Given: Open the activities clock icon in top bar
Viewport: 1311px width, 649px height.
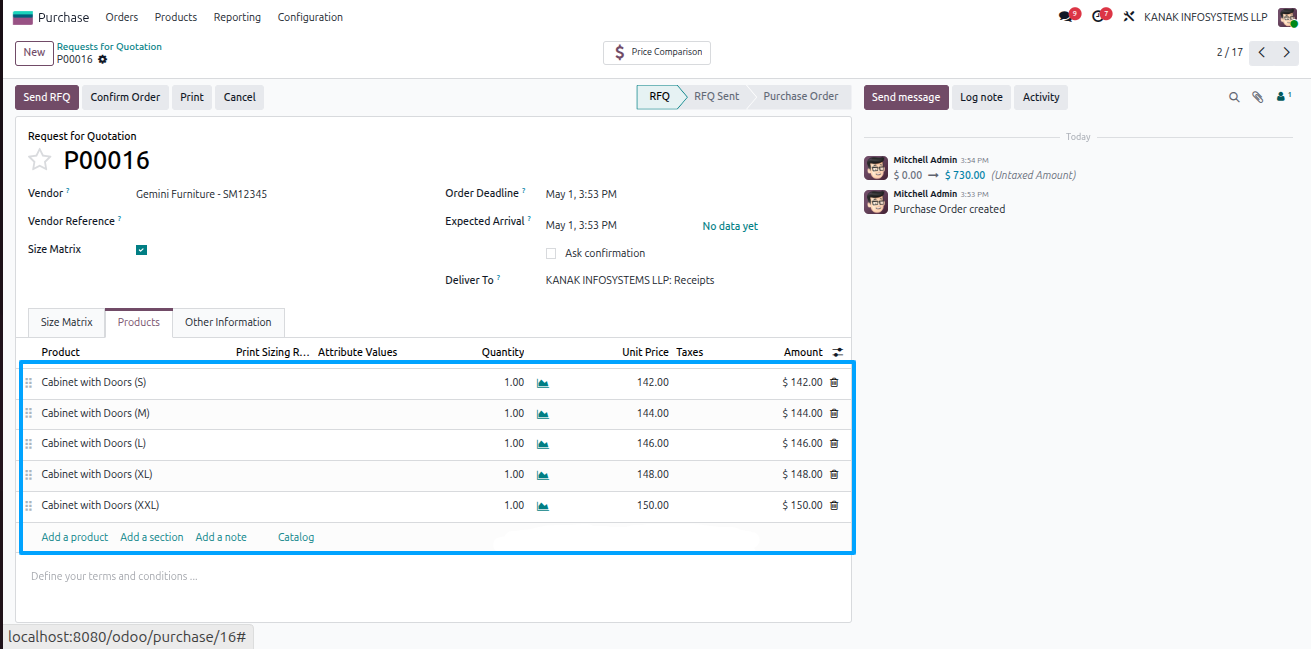Looking at the screenshot, I should [x=1097, y=17].
